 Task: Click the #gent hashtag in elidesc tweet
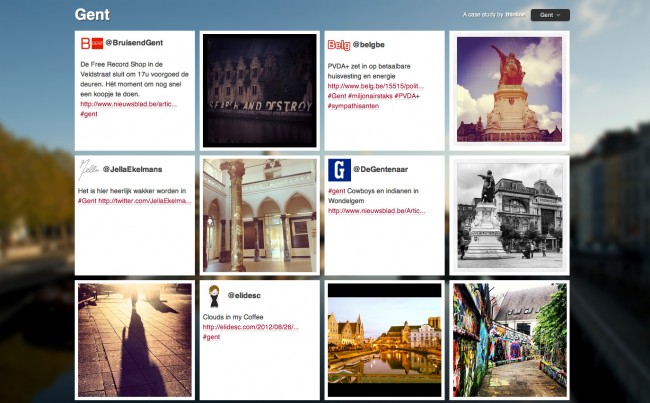point(211,337)
